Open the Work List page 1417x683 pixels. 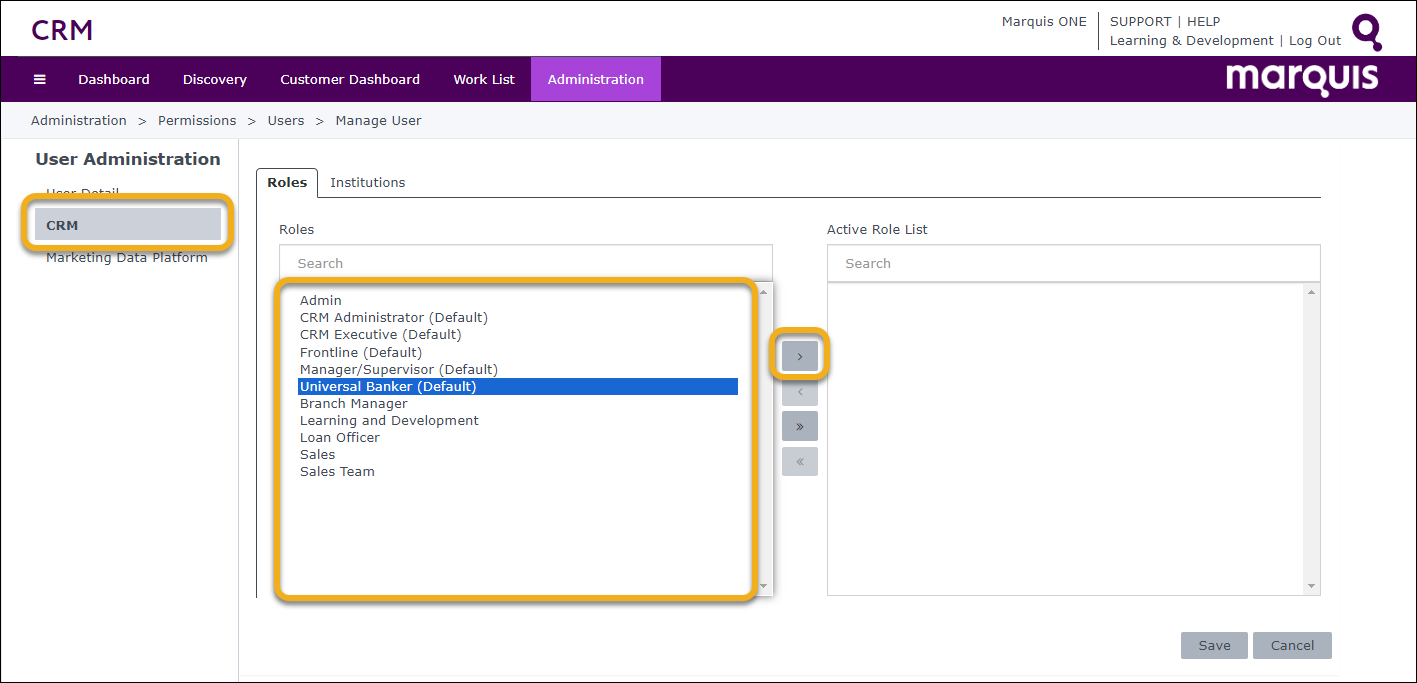[x=484, y=79]
